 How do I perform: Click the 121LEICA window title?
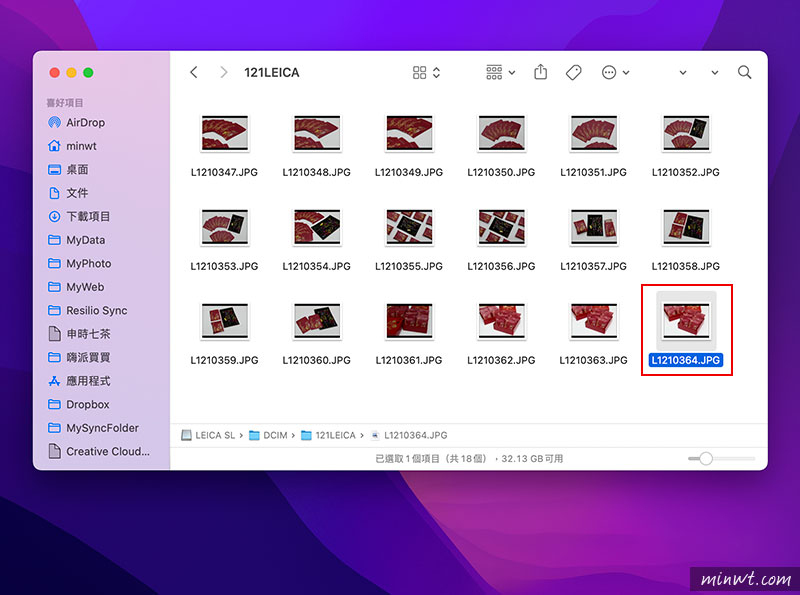[x=272, y=72]
